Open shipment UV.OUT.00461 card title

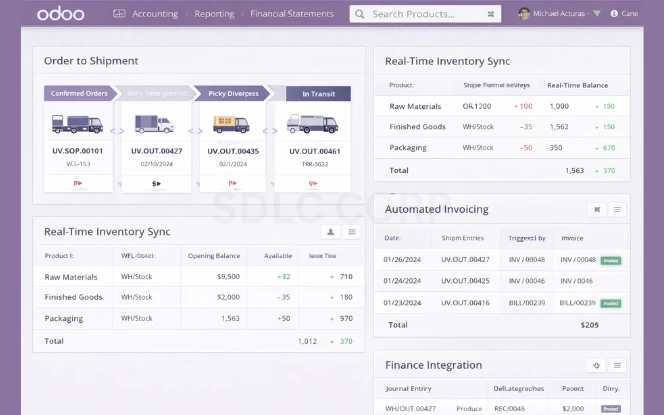coord(315,151)
